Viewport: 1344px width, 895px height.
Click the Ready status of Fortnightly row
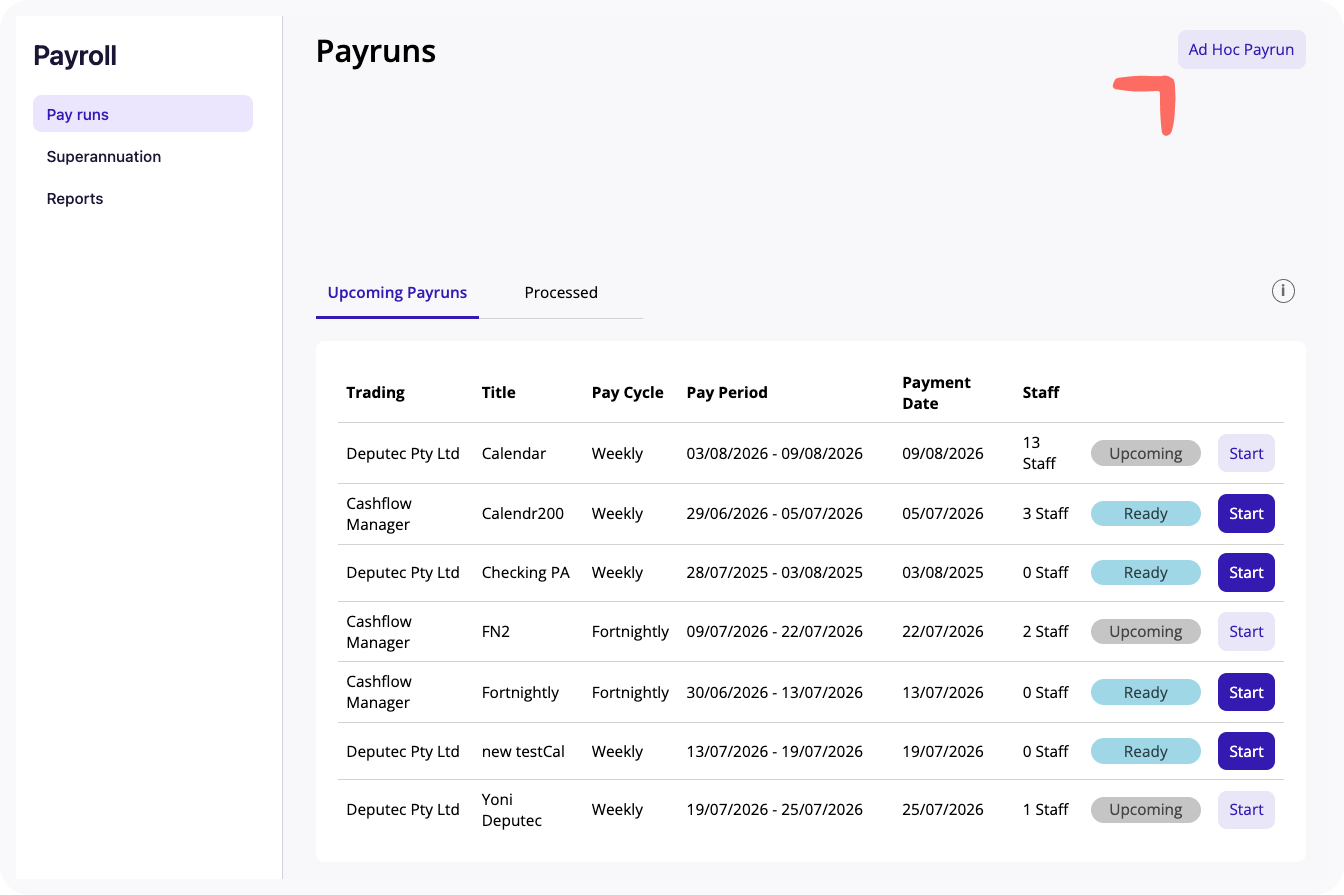coord(1145,692)
